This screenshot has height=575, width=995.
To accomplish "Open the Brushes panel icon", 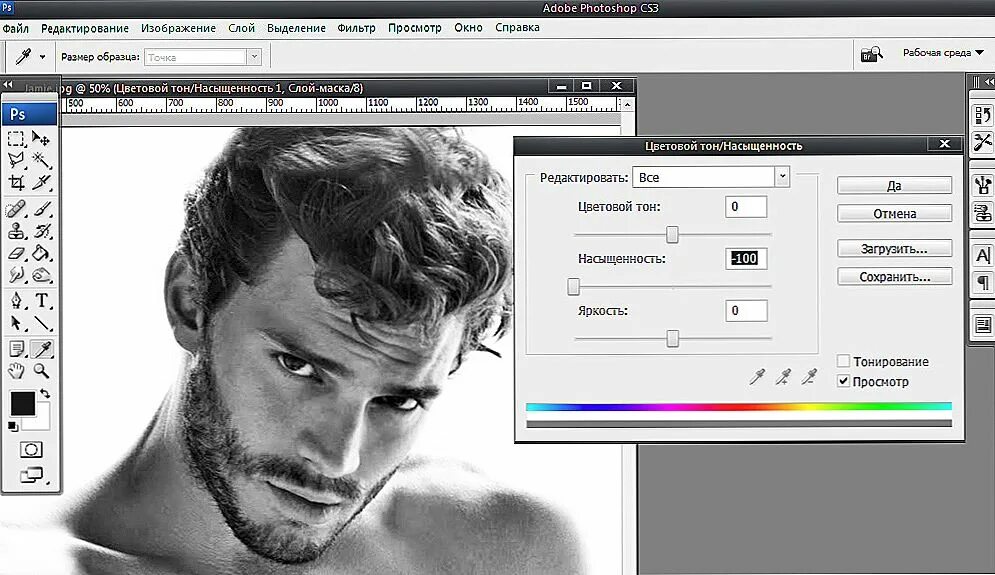I will 982,185.
